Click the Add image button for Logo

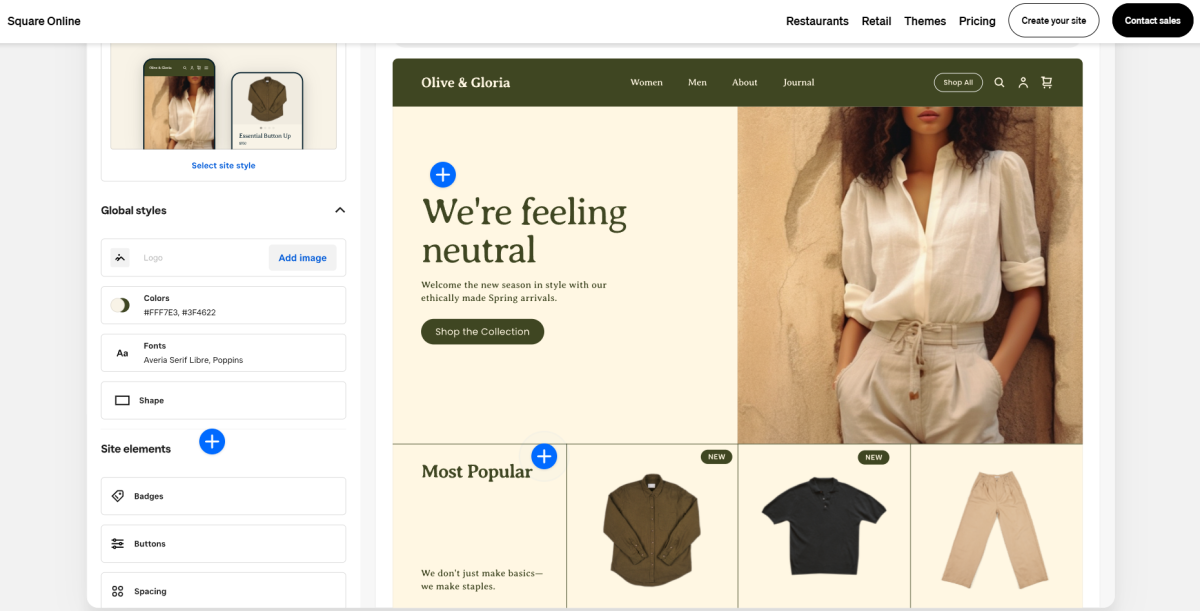point(302,258)
